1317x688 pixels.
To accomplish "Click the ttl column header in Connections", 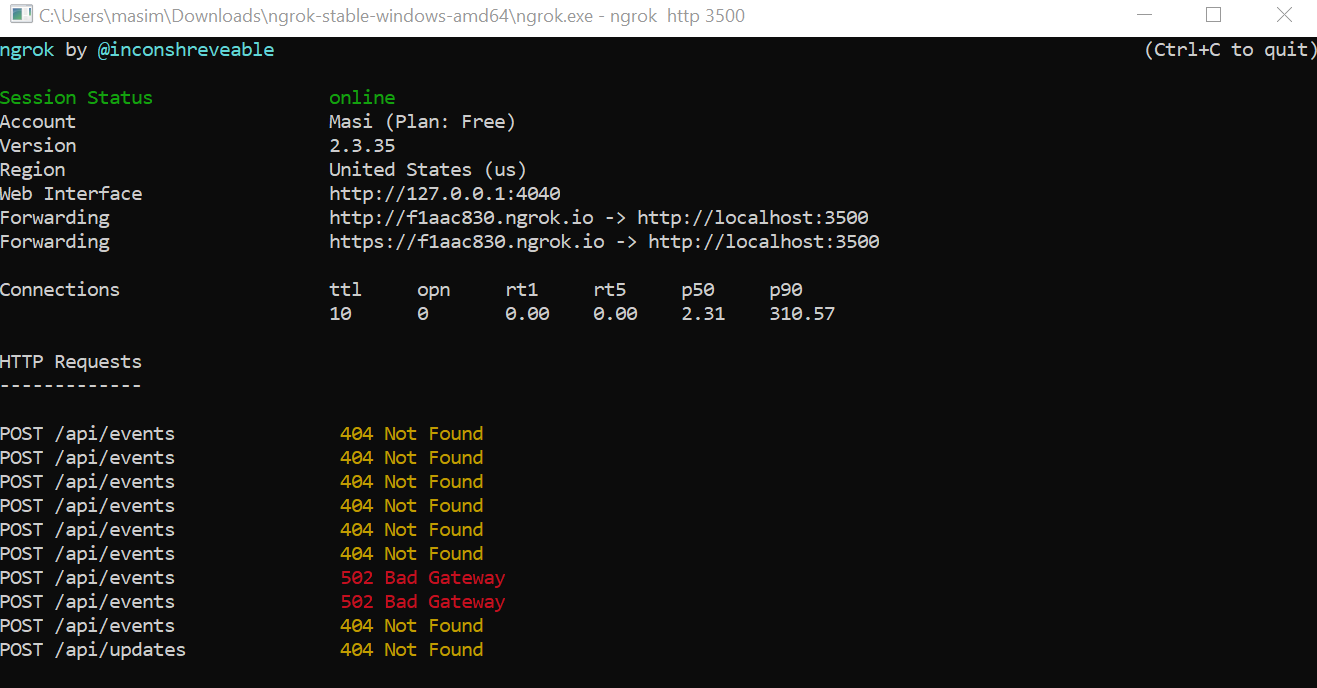I will (x=344, y=289).
